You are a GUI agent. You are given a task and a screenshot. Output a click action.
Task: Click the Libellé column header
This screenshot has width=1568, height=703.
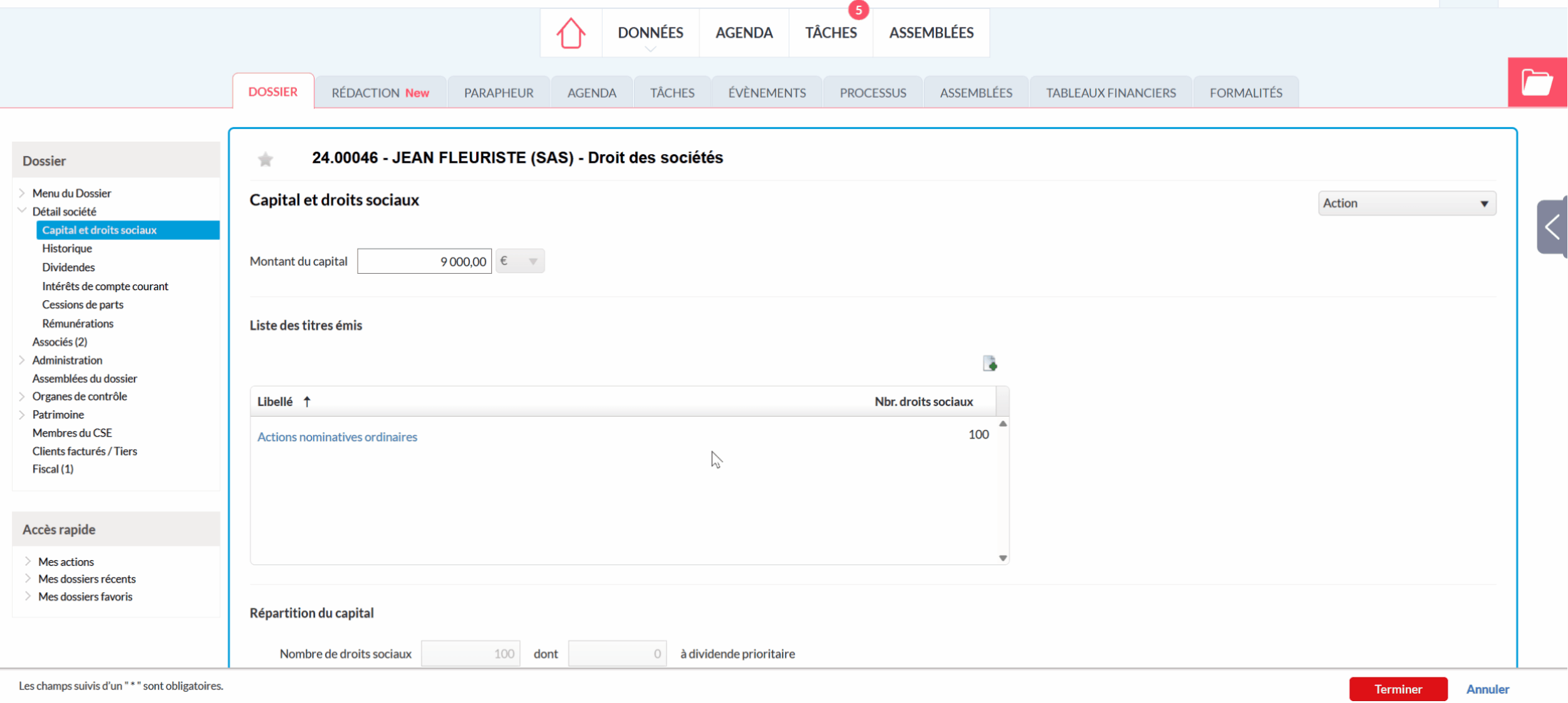tap(275, 402)
